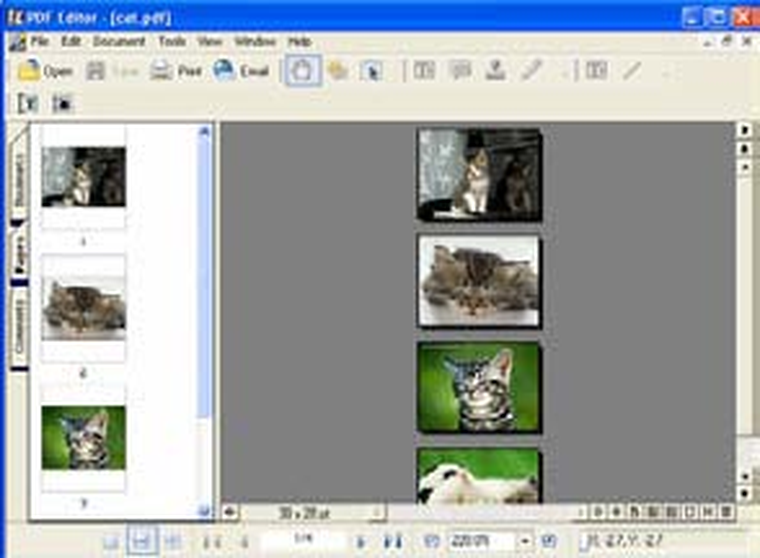Image resolution: width=760 pixels, height=558 pixels.
Task: Click the first page image of two cats
Action: [479, 175]
